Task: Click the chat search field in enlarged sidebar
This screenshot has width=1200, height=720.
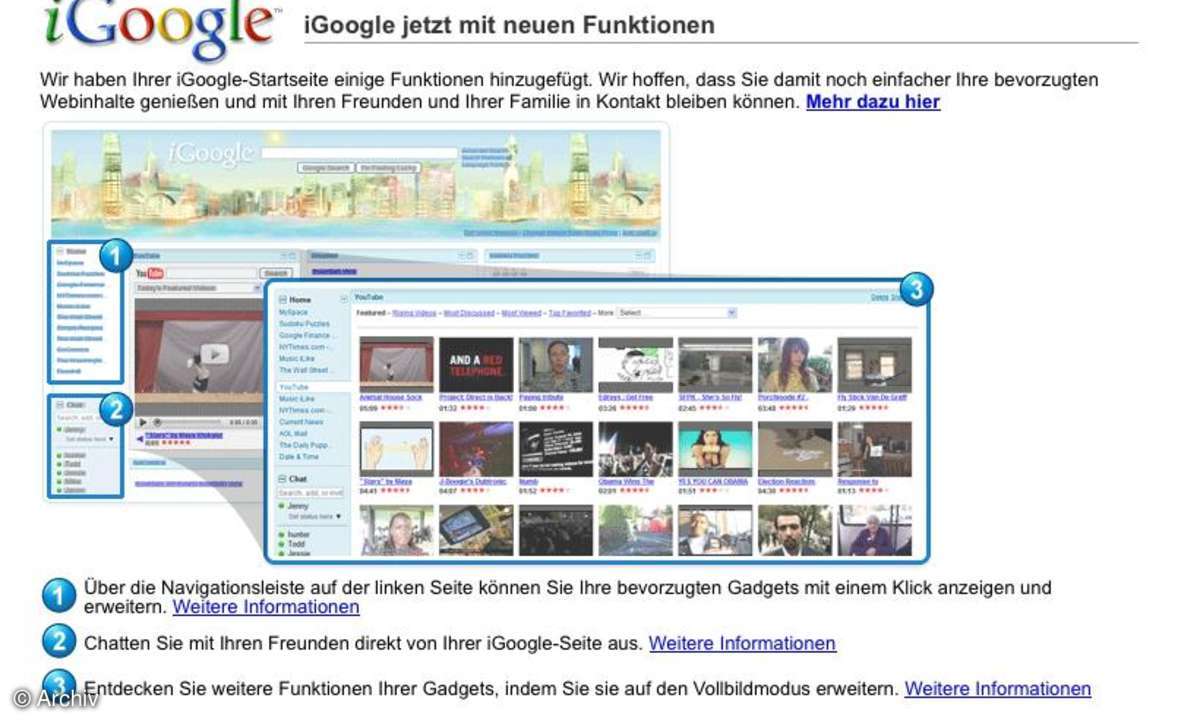Action: [311, 493]
